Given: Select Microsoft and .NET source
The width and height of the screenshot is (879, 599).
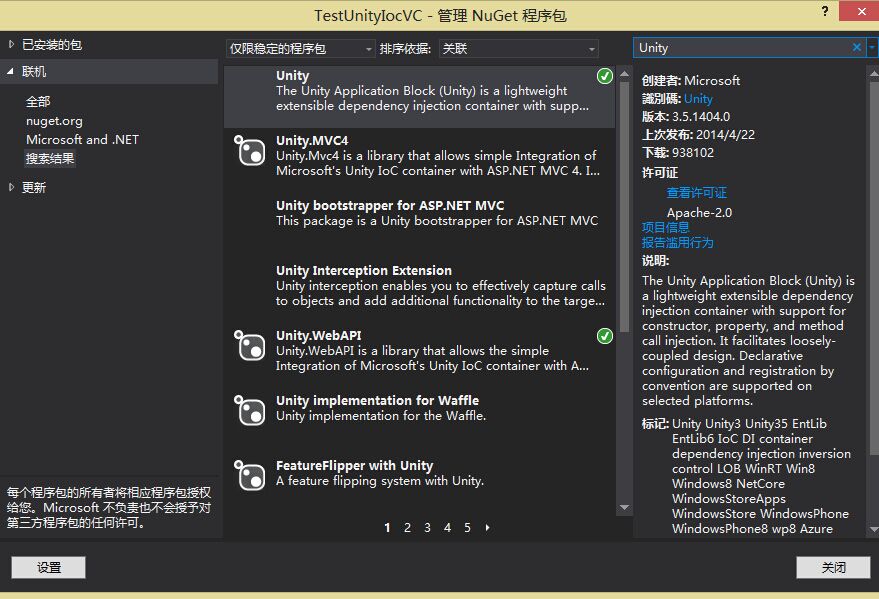Looking at the screenshot, I should 82,140.
